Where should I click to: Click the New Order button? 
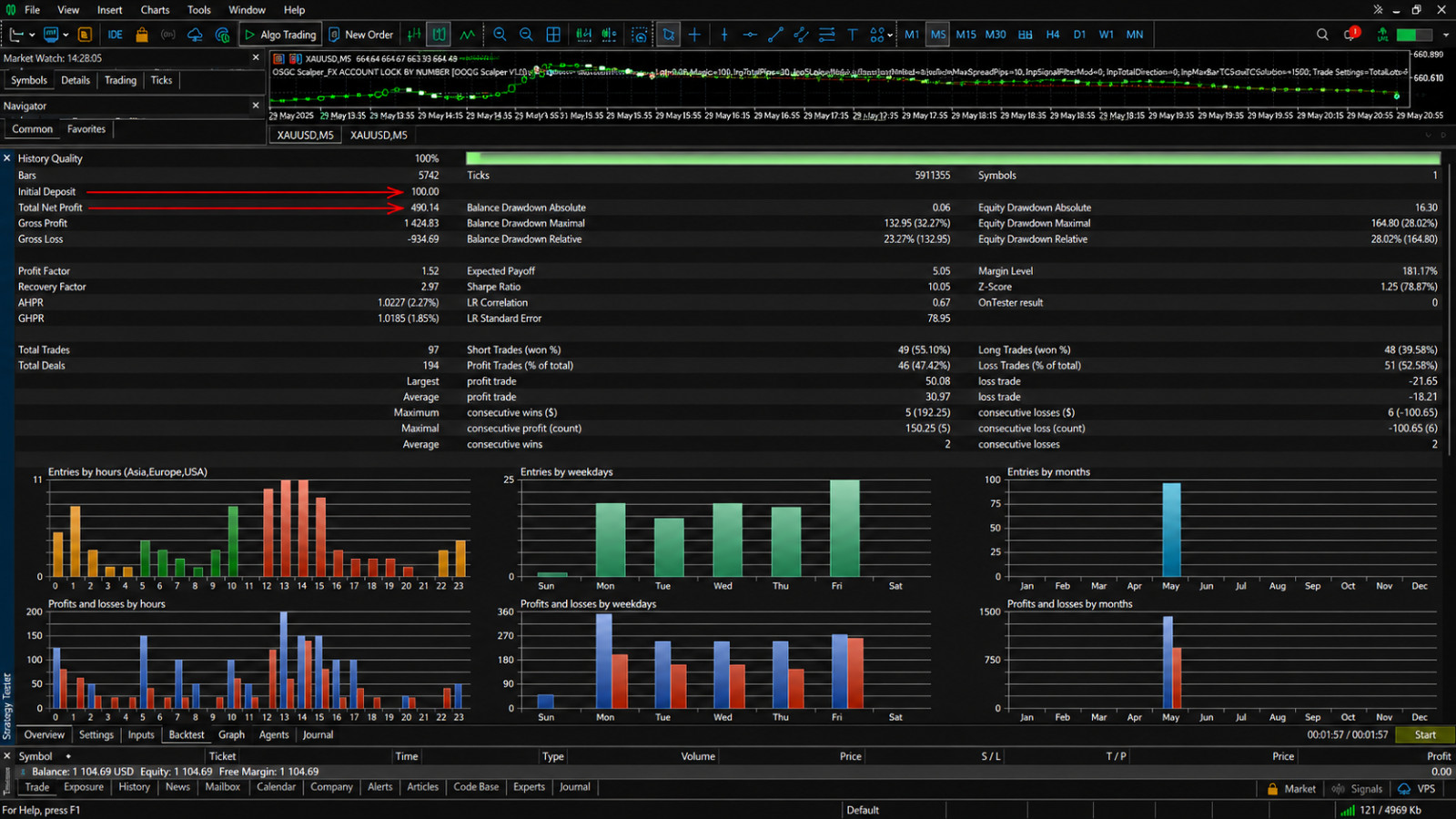(361, 35)
